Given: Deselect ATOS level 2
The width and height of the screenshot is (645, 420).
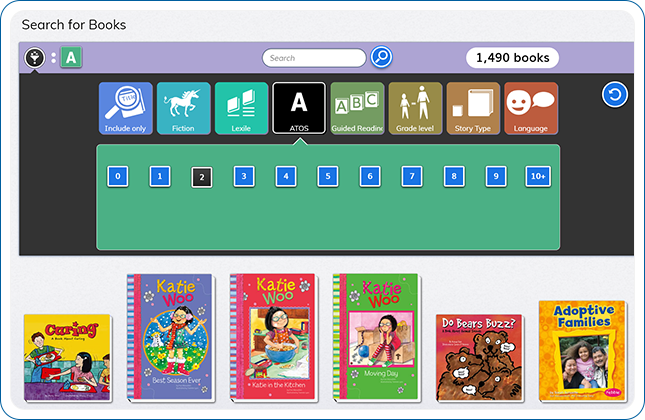Looking at the screenshot, I should pos(202,177).
